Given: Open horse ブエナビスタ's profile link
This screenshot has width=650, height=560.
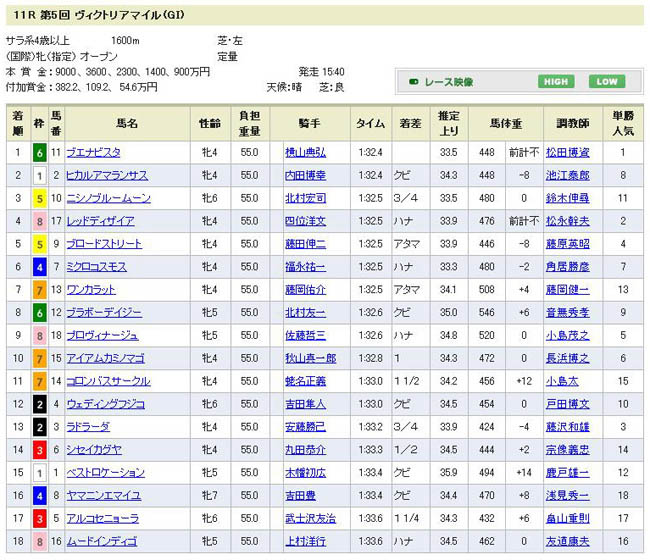Looking at the screenshot, I should coord(94,152).
